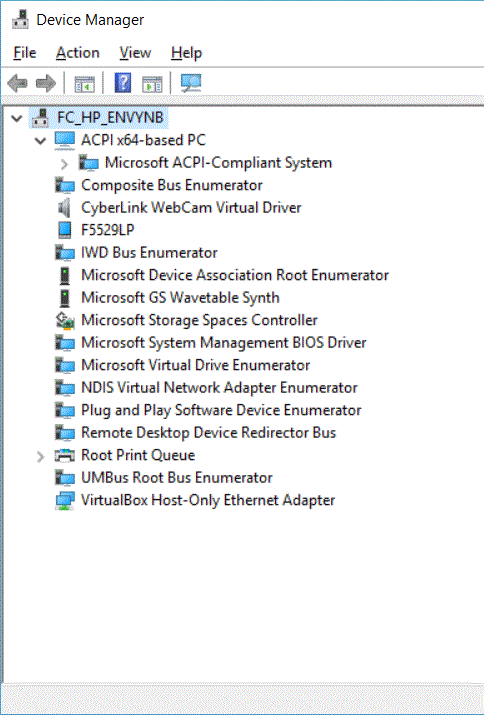Click the Forward arrow toolbar icon
This screenshot has width=484, height=715.
pos(46,83)
